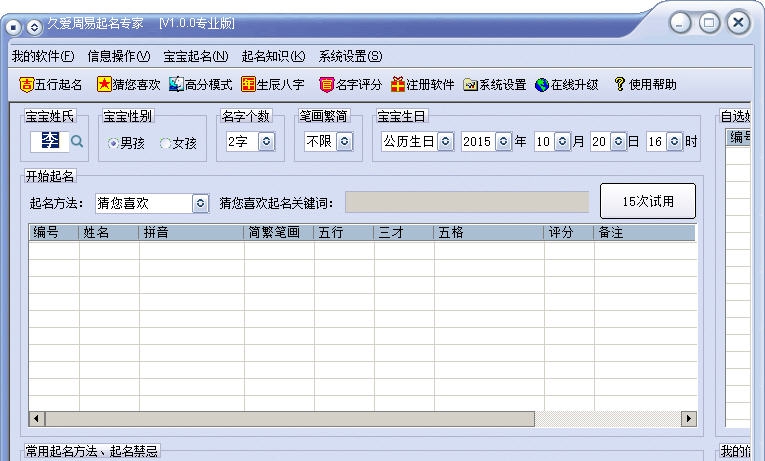Click the 在线升级 globe icon

coord(542,85)
